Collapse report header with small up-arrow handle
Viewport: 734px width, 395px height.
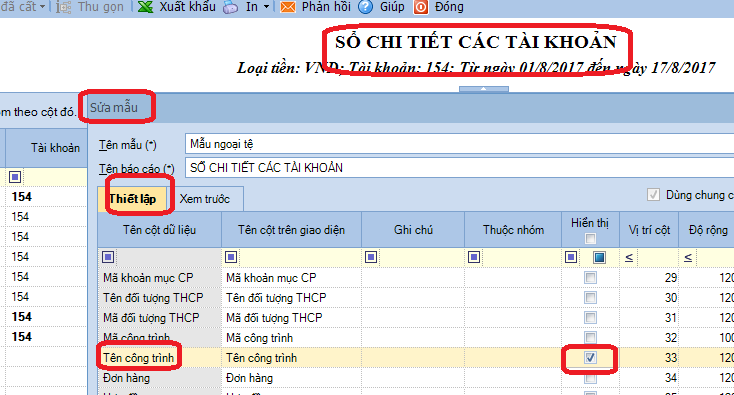[484, 88]
